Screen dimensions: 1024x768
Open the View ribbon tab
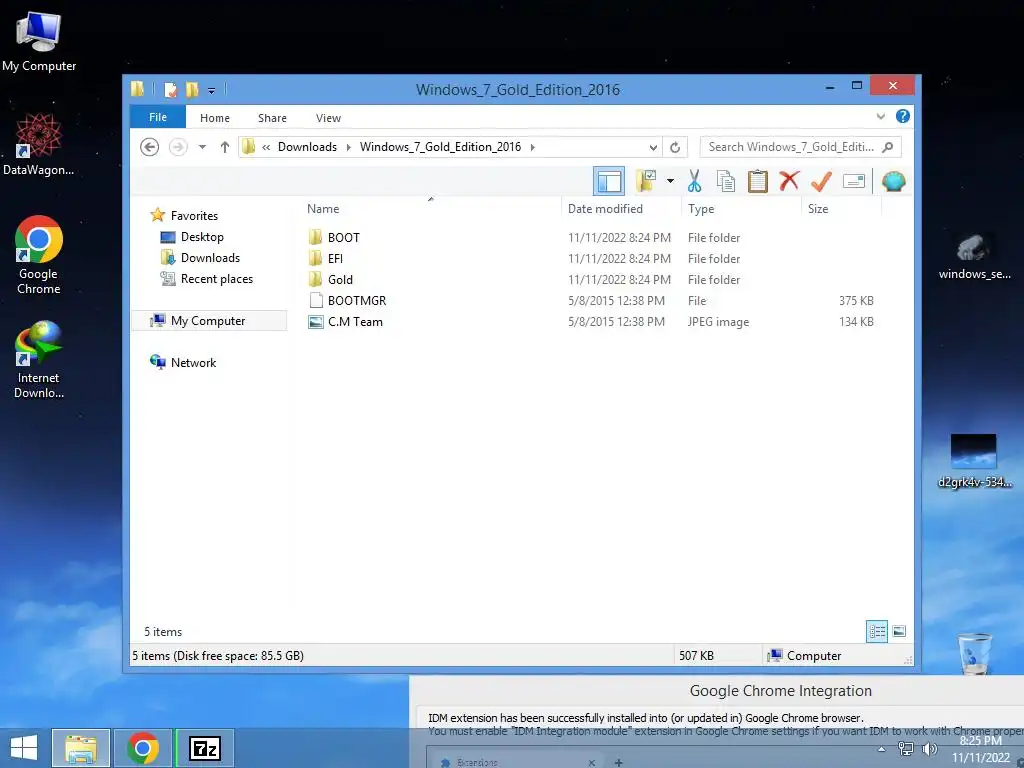(328, 118)
